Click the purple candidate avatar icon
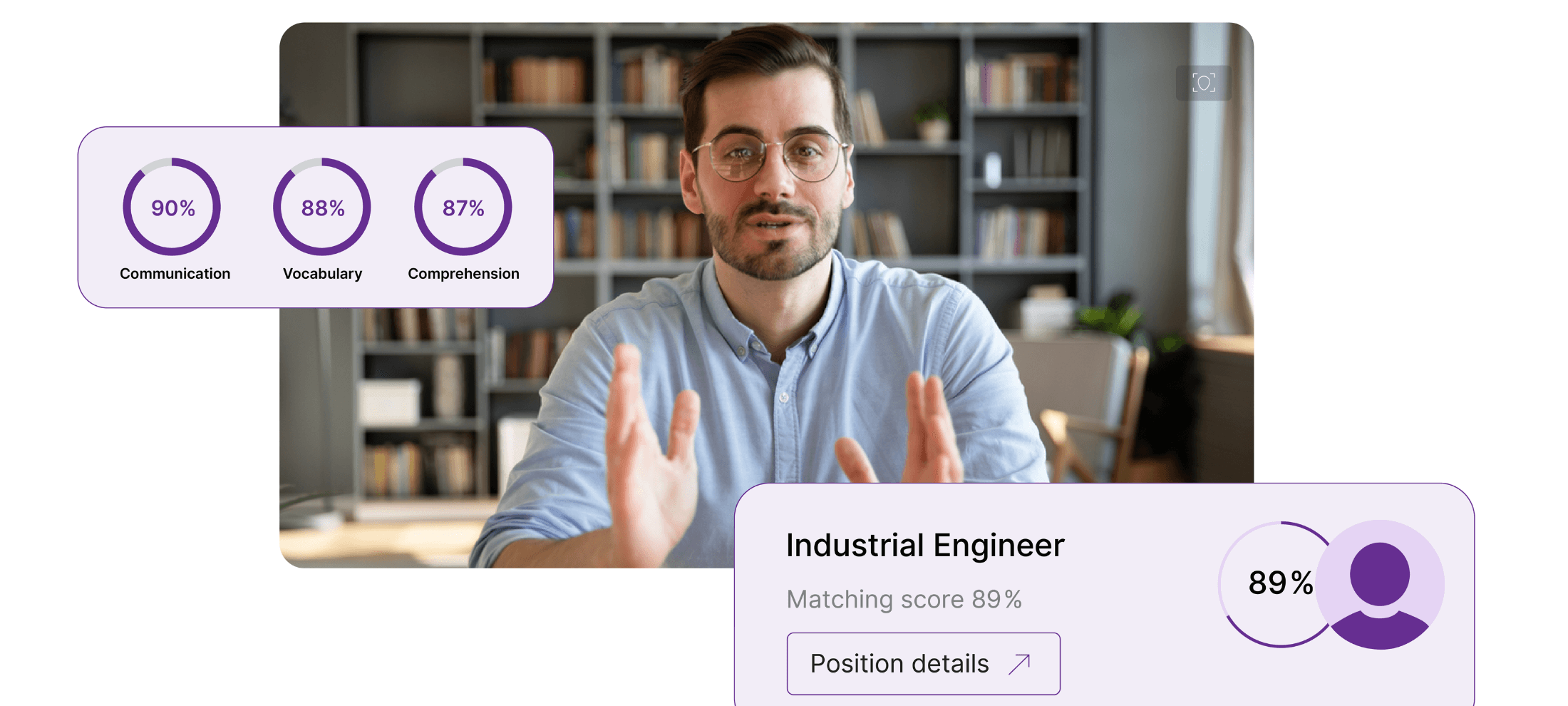The width and height of the screenshot is (1568, 706). pos(1380,585)
